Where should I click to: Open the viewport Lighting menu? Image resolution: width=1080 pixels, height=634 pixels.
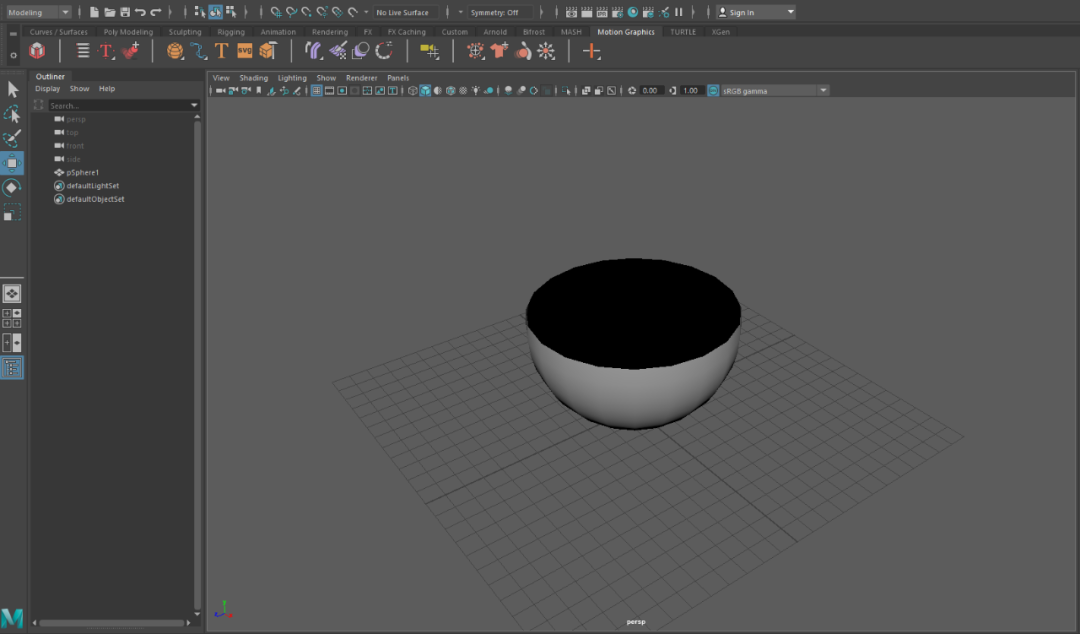pyautogui.click(x=292, y=78)
